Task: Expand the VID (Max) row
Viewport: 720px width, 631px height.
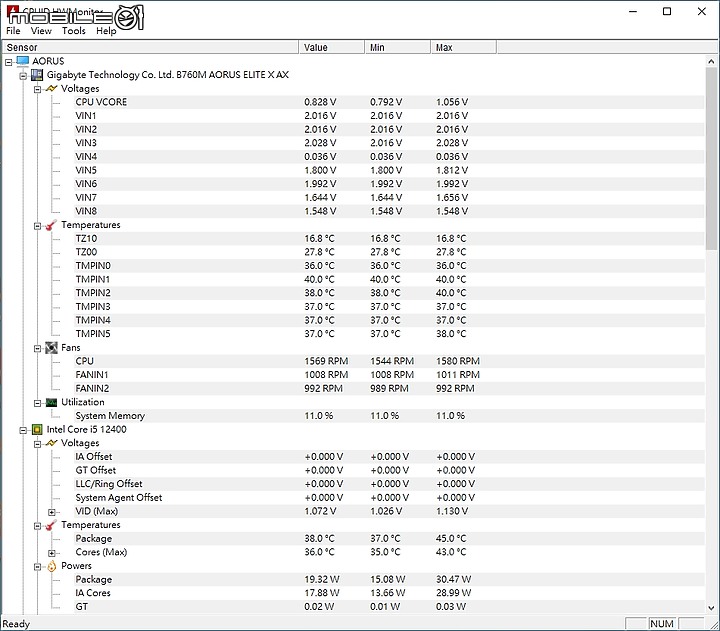Action: 52,512
